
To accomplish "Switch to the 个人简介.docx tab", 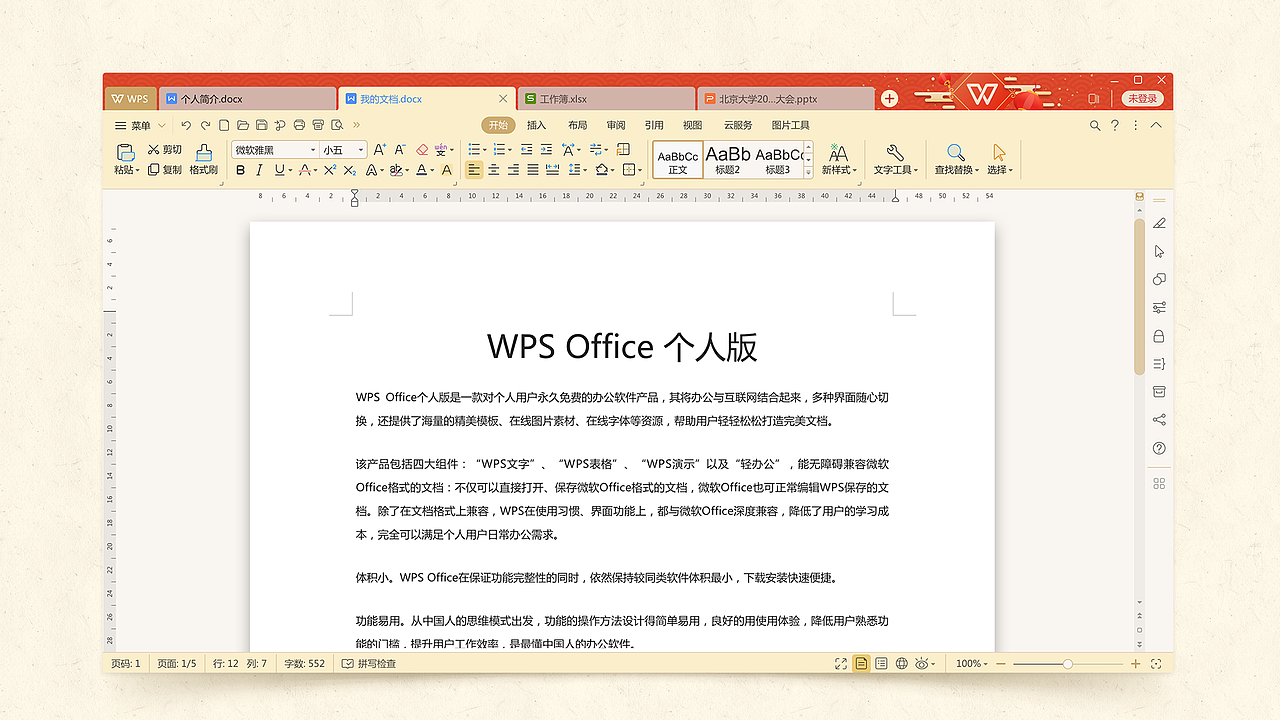I will pos(247,99).
